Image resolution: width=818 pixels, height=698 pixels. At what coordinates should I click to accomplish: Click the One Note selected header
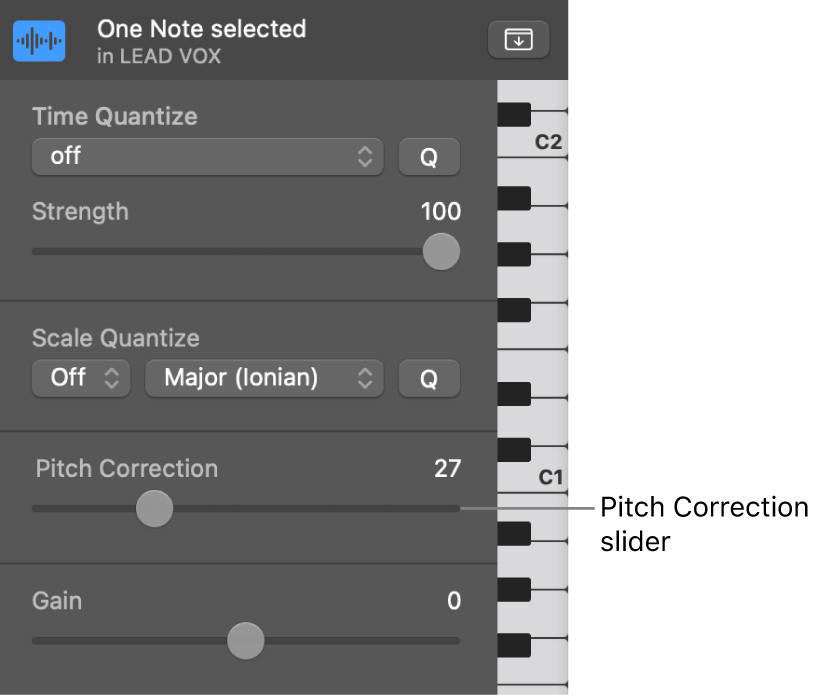[x=201, y=29]
